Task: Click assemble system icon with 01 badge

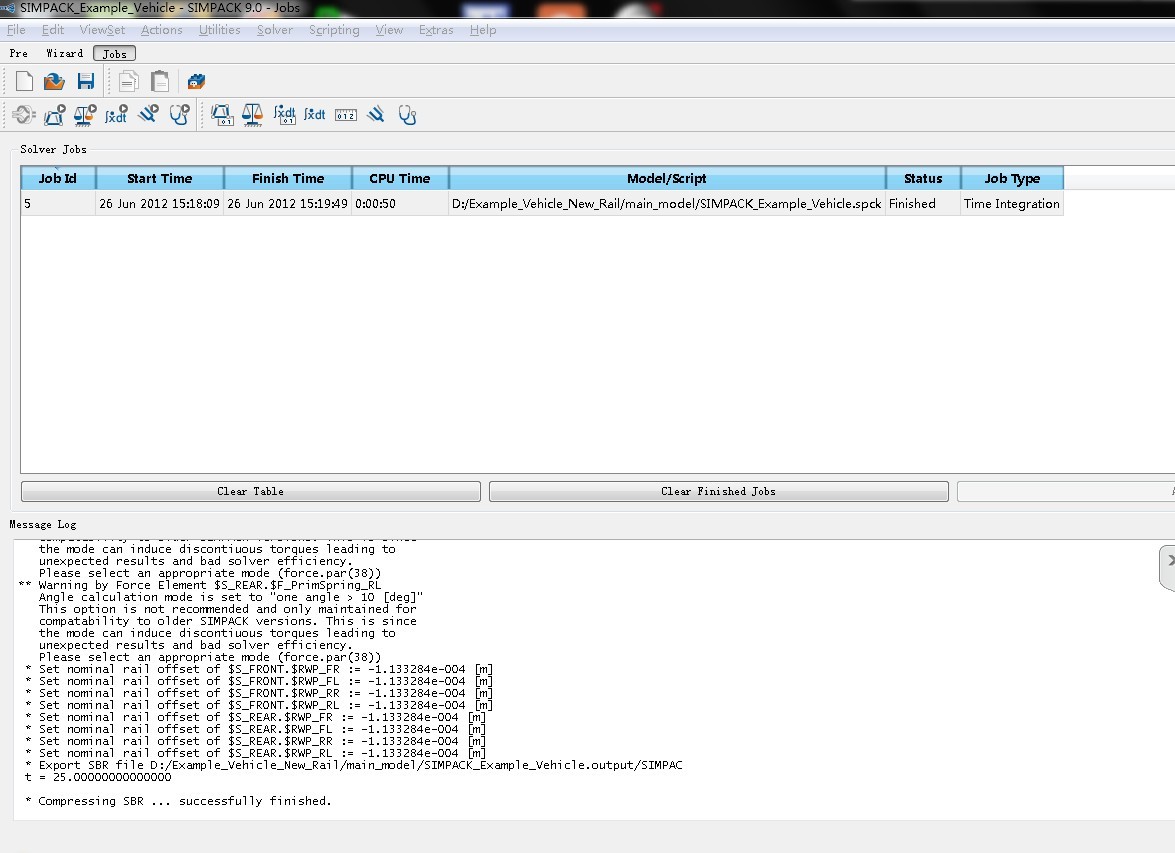Action: coord(222,115)
